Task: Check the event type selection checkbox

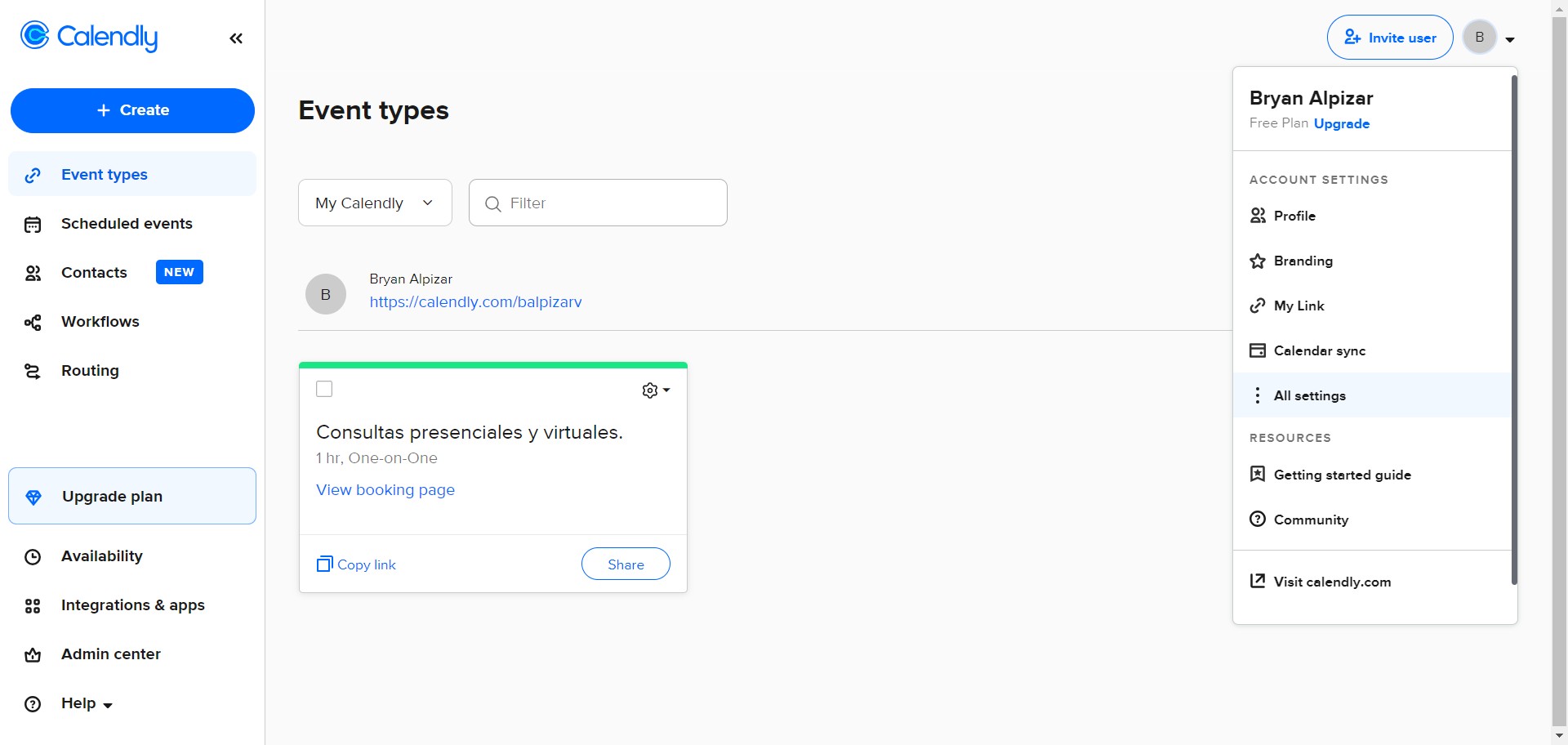Action: pos(324,389)
